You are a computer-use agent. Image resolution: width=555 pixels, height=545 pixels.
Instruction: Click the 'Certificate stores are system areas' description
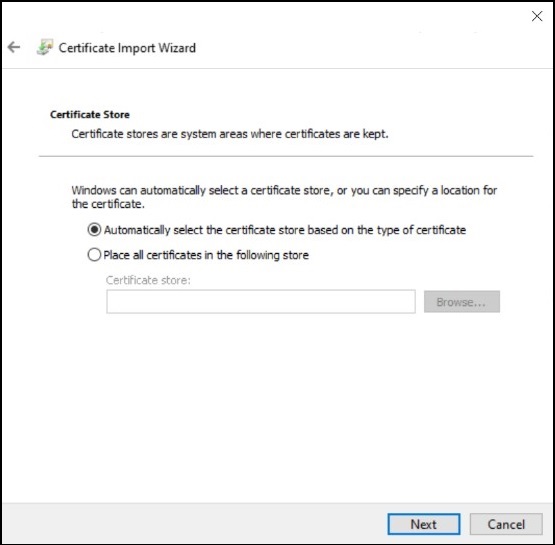tap(230, 134)
